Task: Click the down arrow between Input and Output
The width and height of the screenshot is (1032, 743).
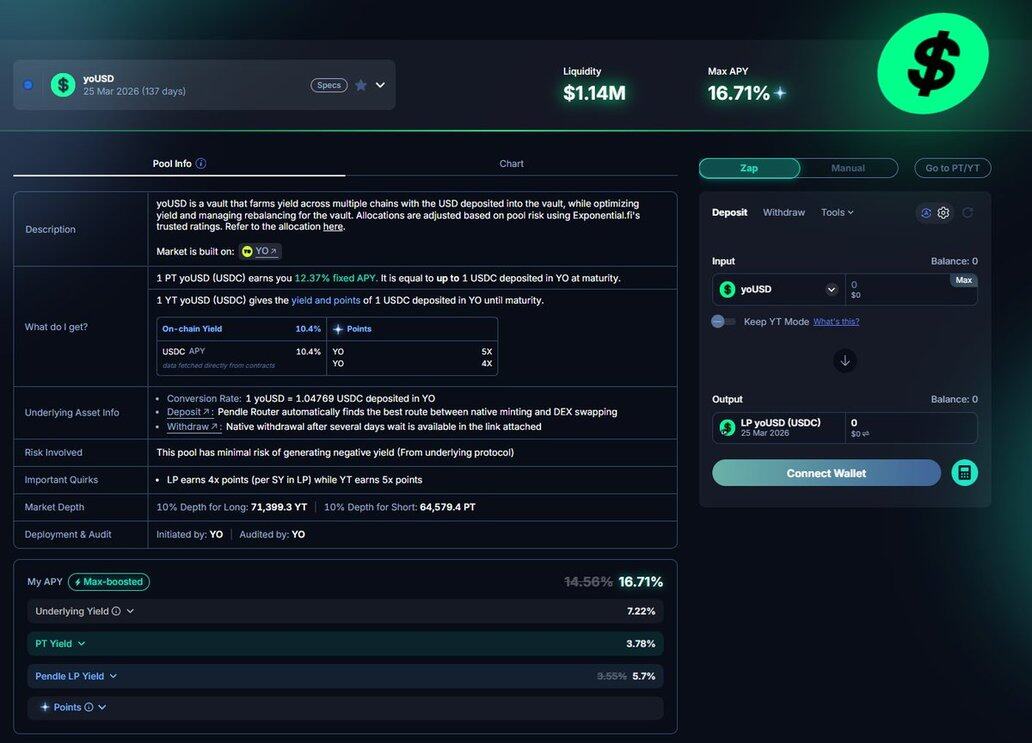Action: (x=845, y=361)
